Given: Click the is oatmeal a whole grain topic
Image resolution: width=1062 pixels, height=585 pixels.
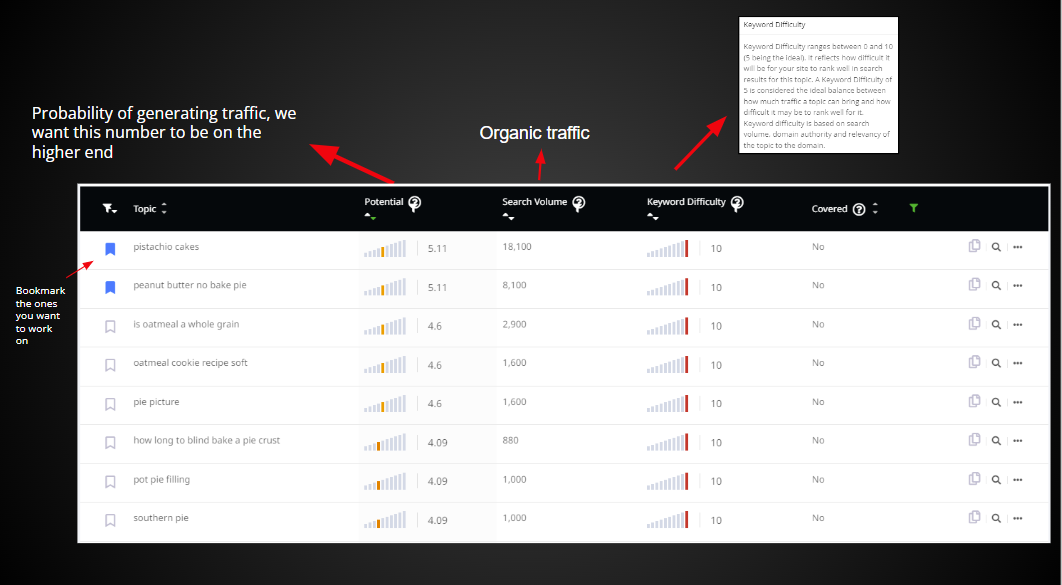Looking at the screenshot, I should (186, 324).
